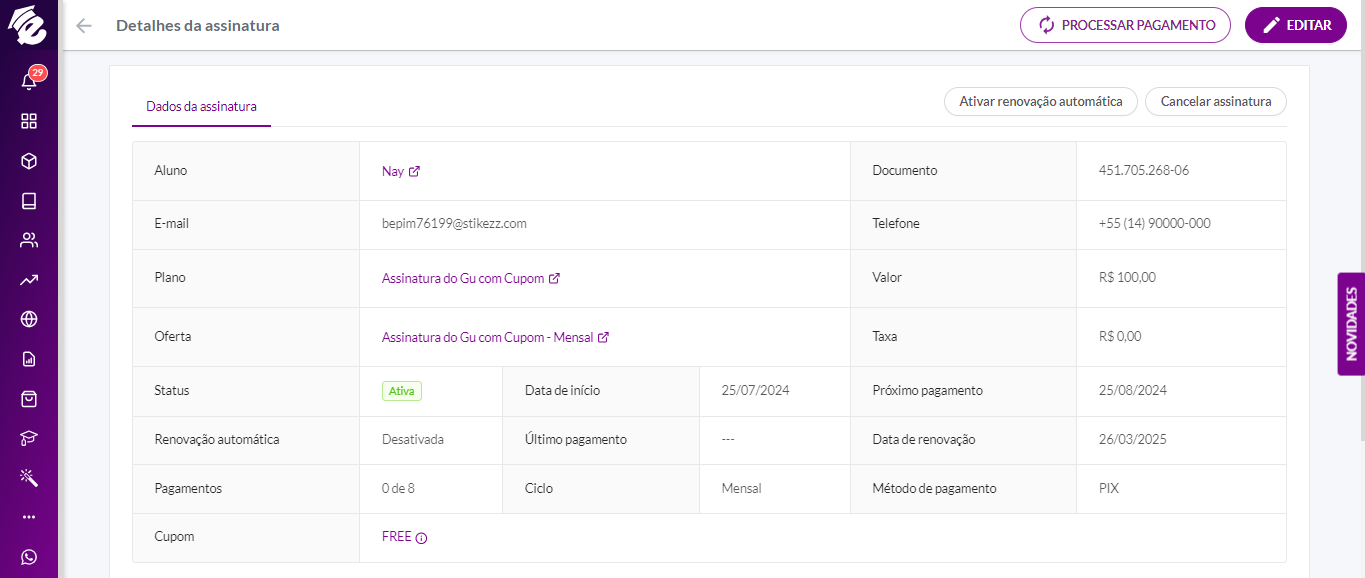The image size is (1365, 578).
Task: Click the FREE coupon link
Action: [x=397, y=537]
